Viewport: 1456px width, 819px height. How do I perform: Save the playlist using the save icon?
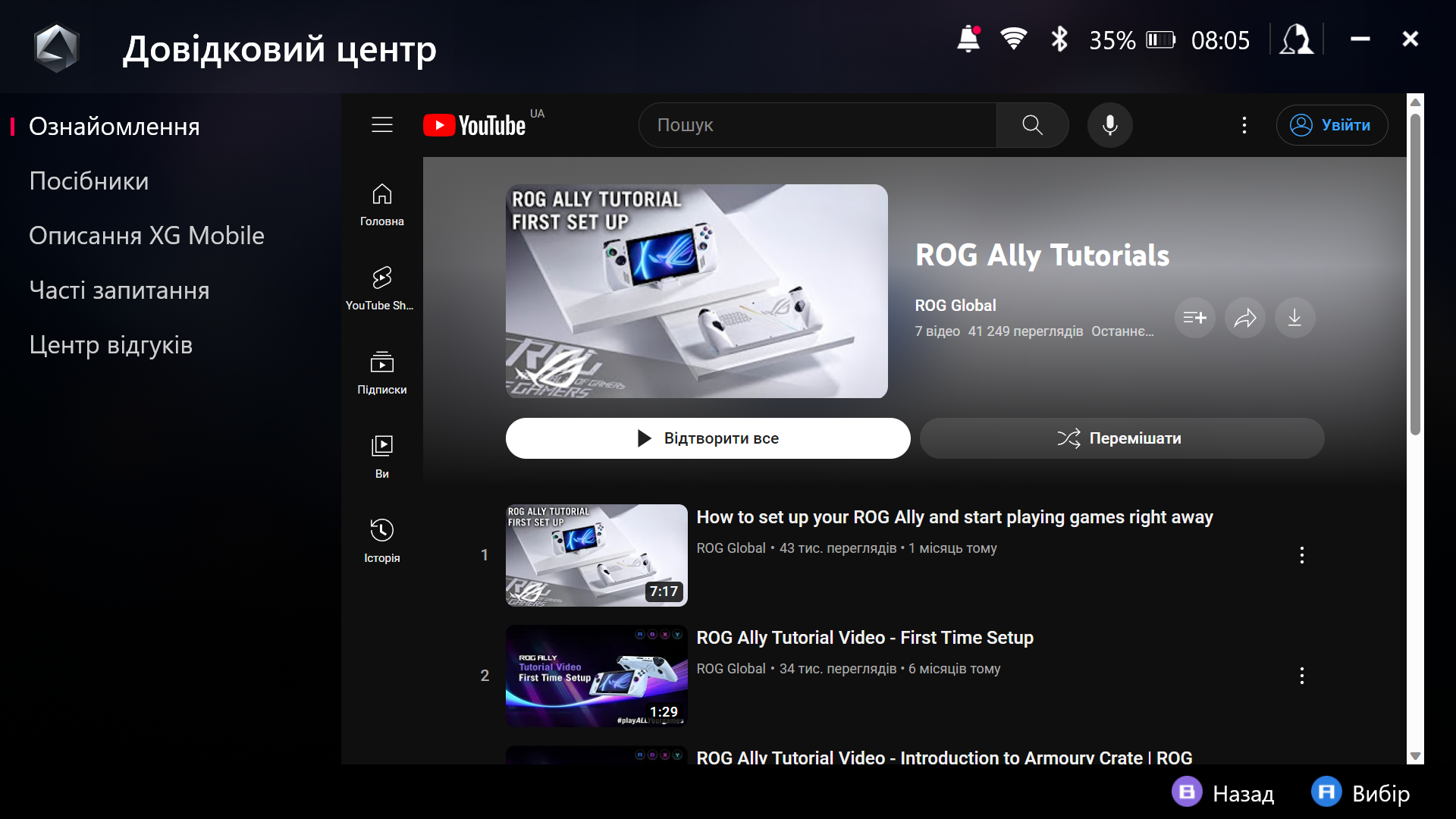coord(1194,318)
